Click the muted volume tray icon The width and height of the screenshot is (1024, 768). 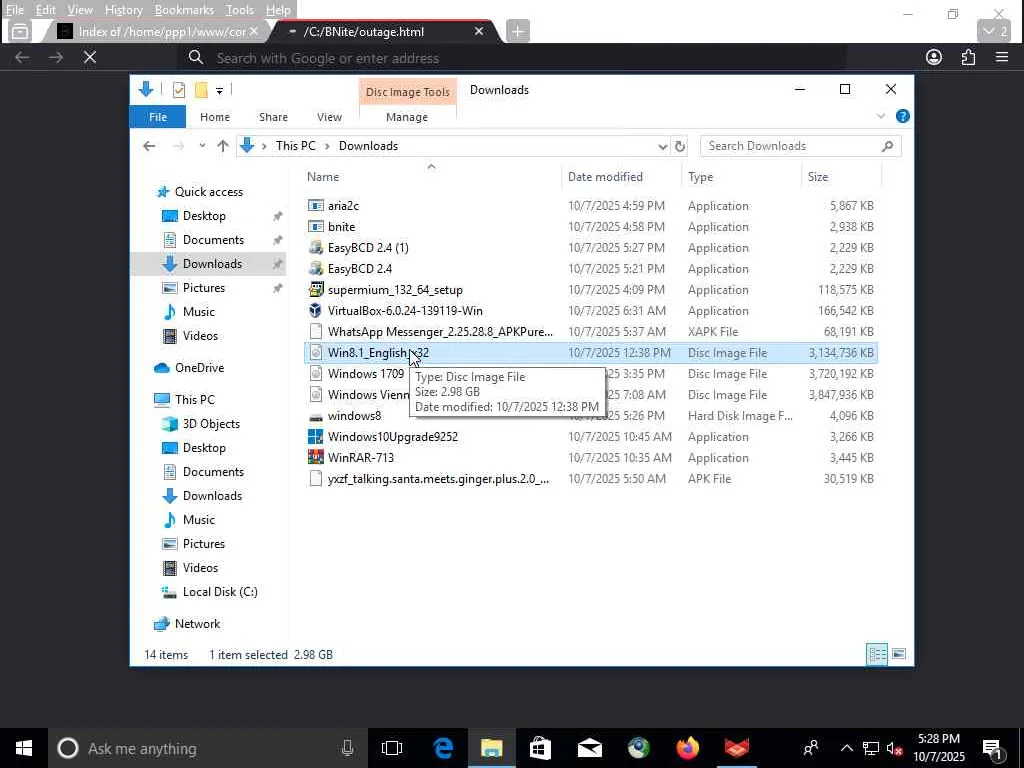point(894,748)
